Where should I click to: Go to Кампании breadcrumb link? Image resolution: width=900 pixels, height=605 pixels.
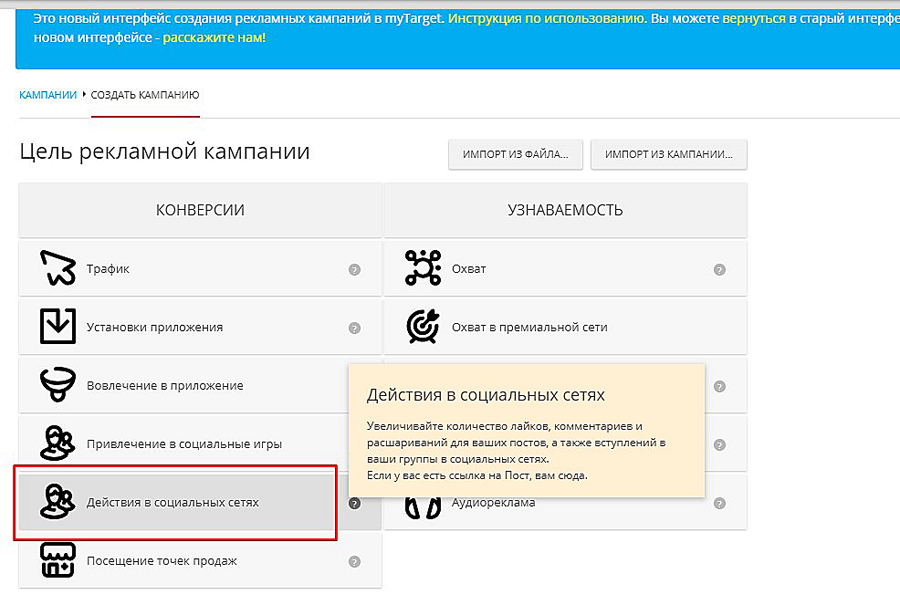(48, 95)
